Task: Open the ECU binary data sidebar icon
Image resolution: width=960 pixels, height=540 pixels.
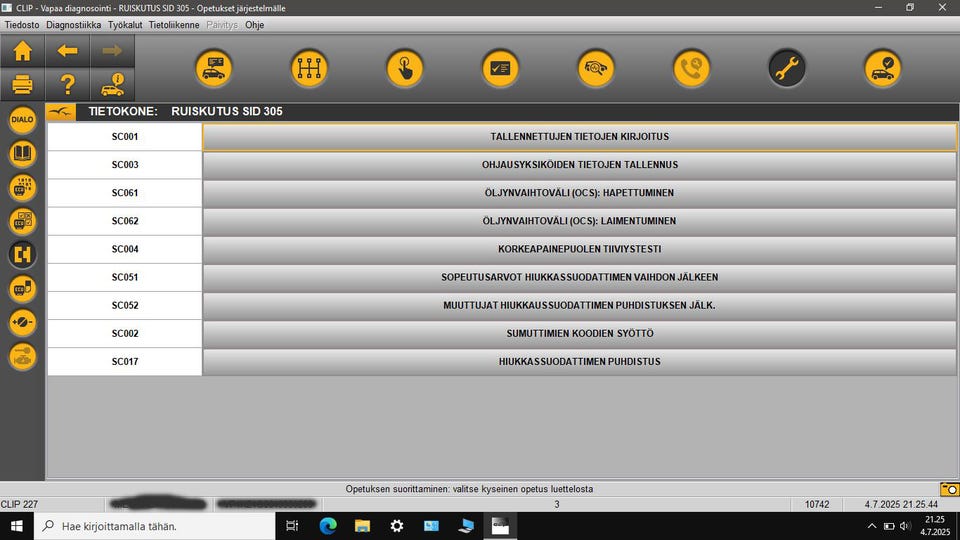Action: [22, 187]
